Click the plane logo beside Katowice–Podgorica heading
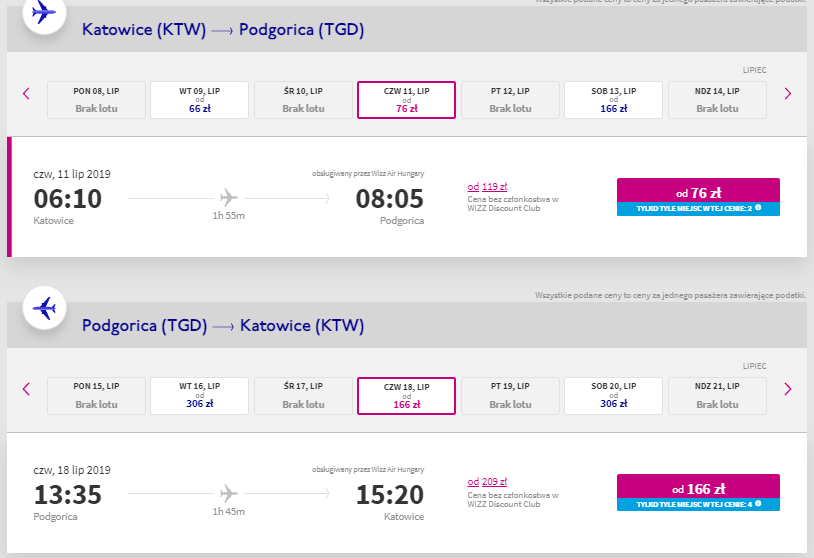 coord(44,13)
